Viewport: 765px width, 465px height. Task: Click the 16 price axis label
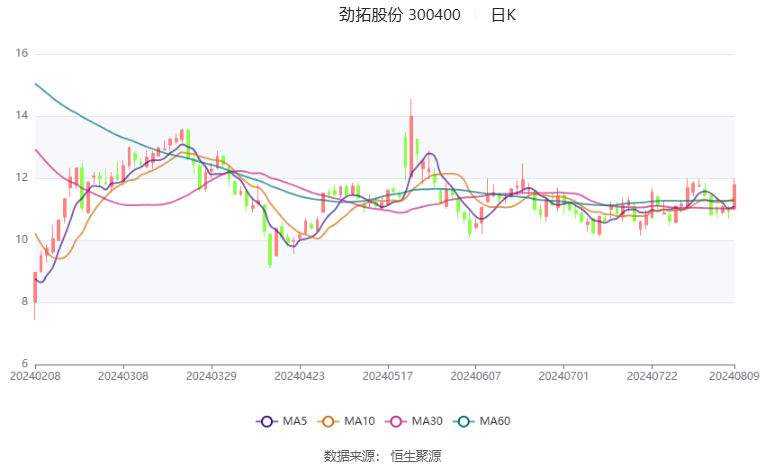click(20, 54)
